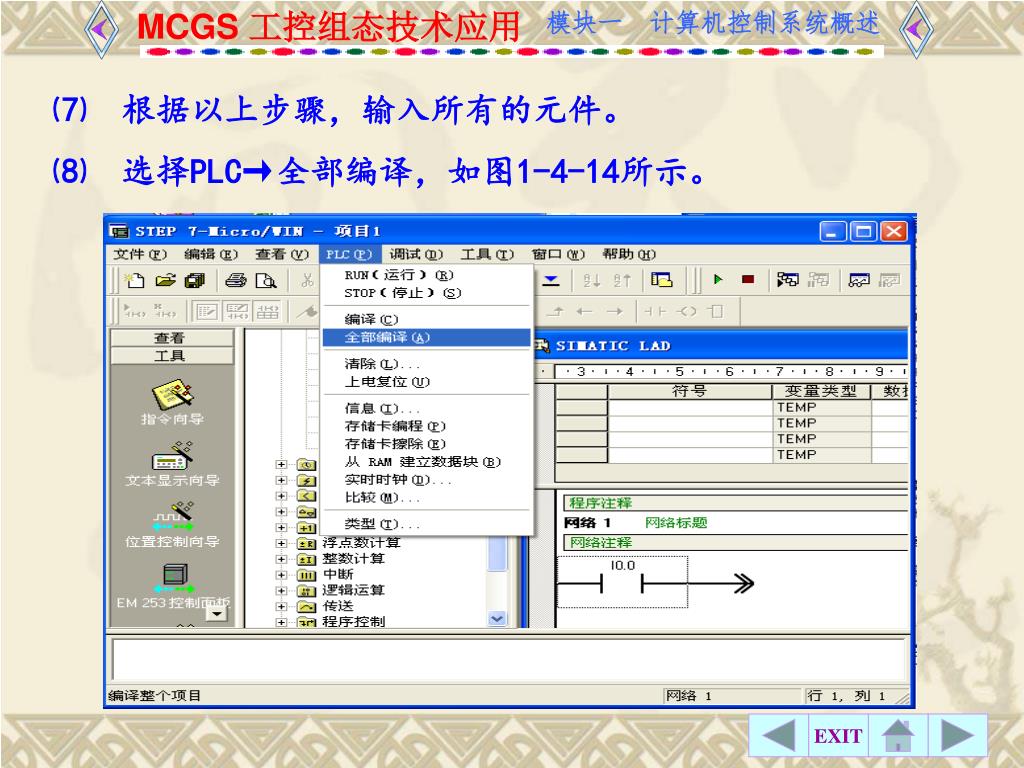
Task: Open the 窗口(W) menu
Action: pyautogui.click(x=558, y=254)
